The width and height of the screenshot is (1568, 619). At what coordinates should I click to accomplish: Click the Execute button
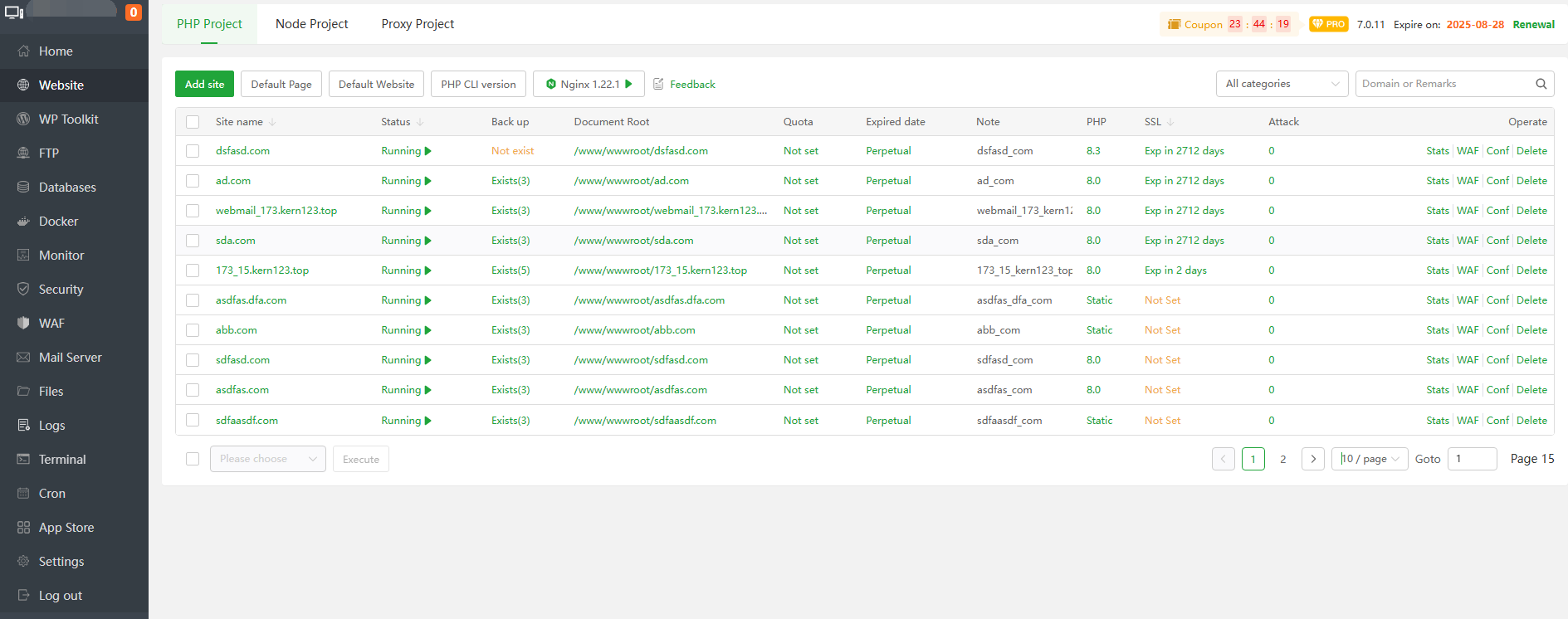click(361, 459)
